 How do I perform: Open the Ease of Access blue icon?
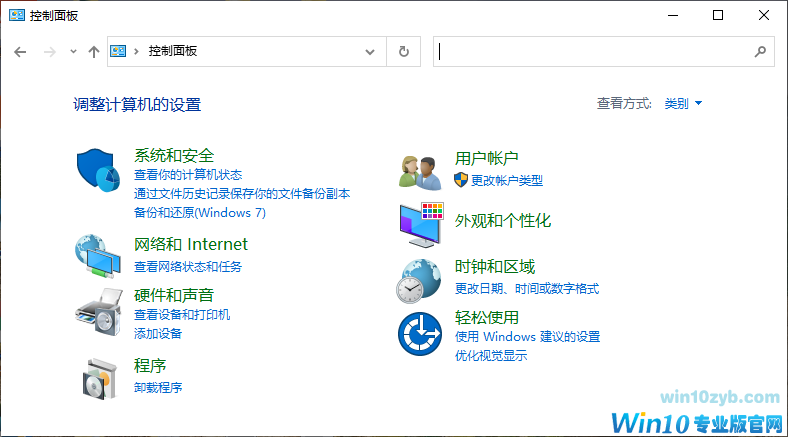pyautogui.click(x=420, y=334)
